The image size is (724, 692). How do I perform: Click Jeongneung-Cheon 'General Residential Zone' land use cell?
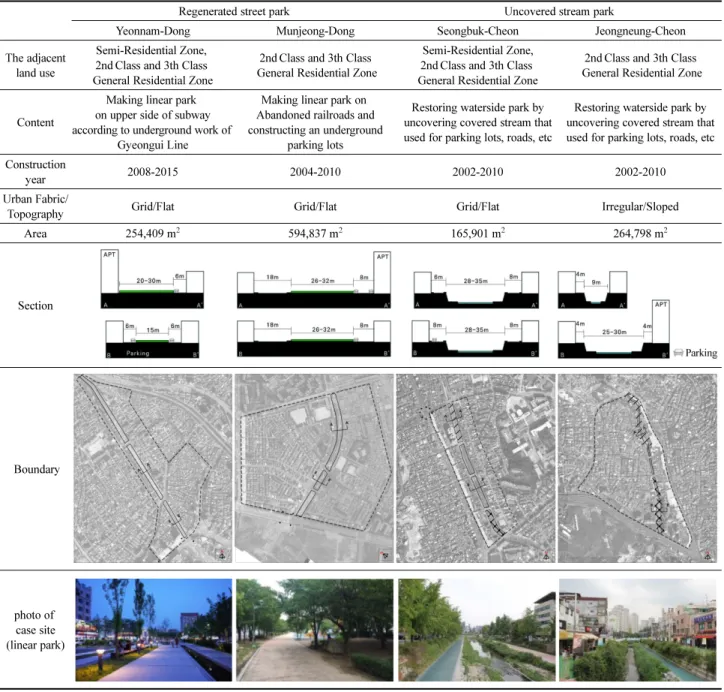click(x=641, y=65)
